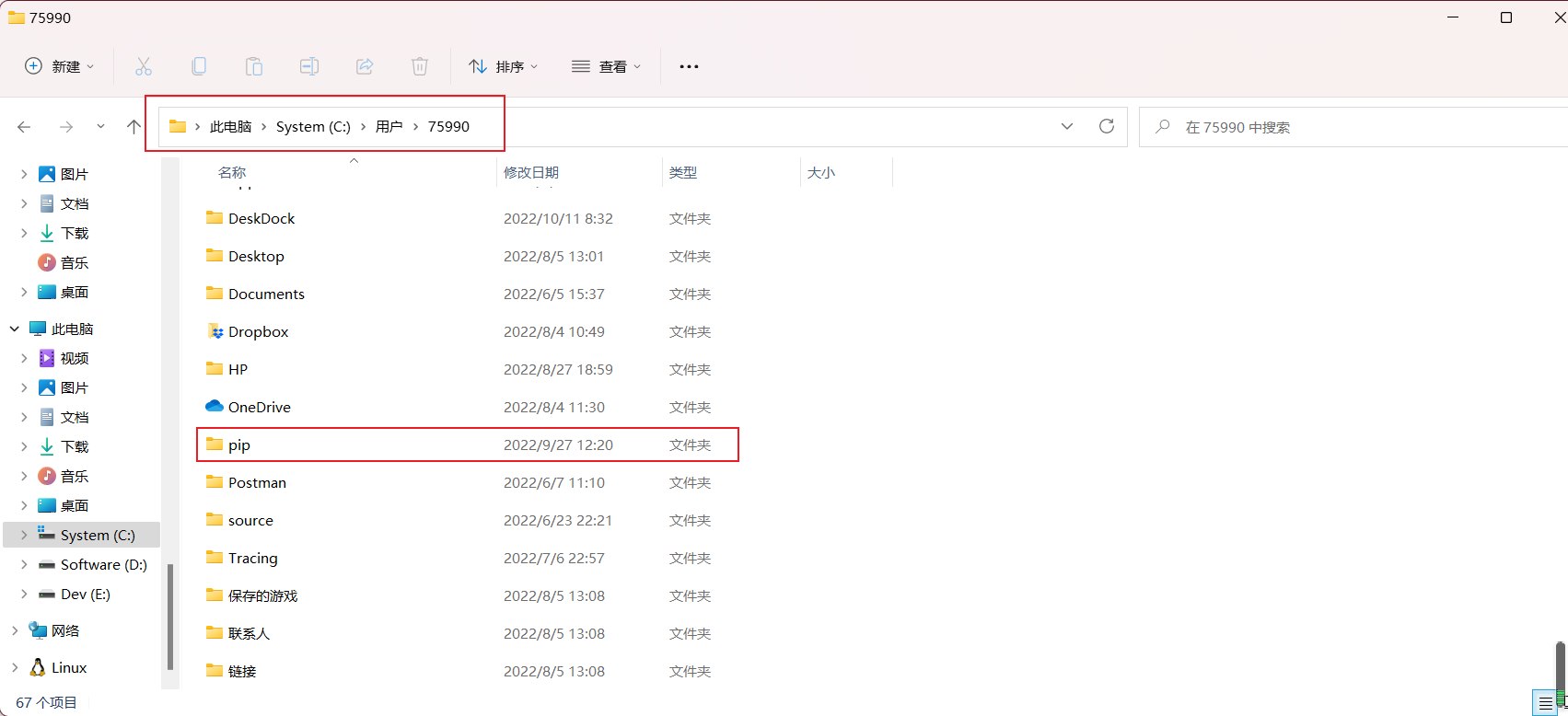Switch to details view via the status bar icon

1545,703
